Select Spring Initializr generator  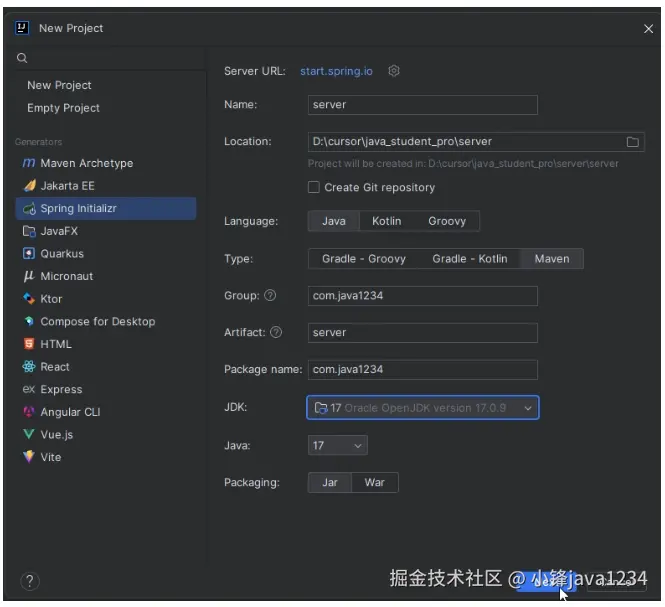(x=106, y=208)
